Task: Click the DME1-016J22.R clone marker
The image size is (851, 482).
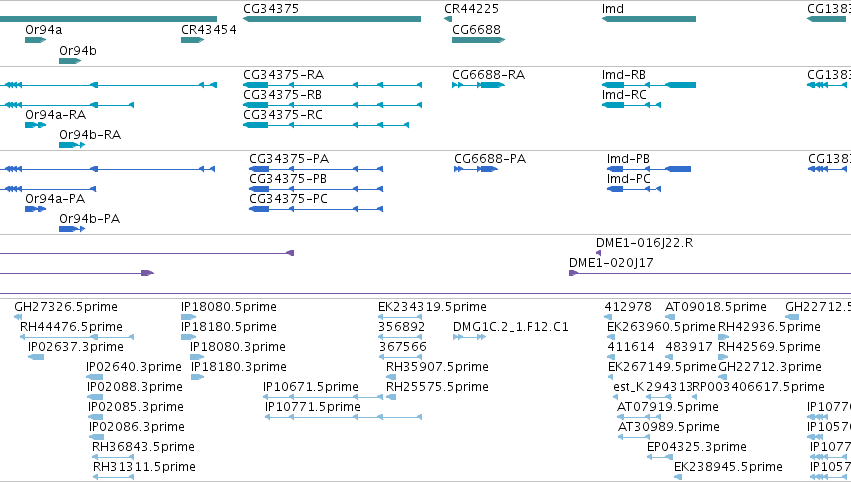Action: (x=598, y=253)
